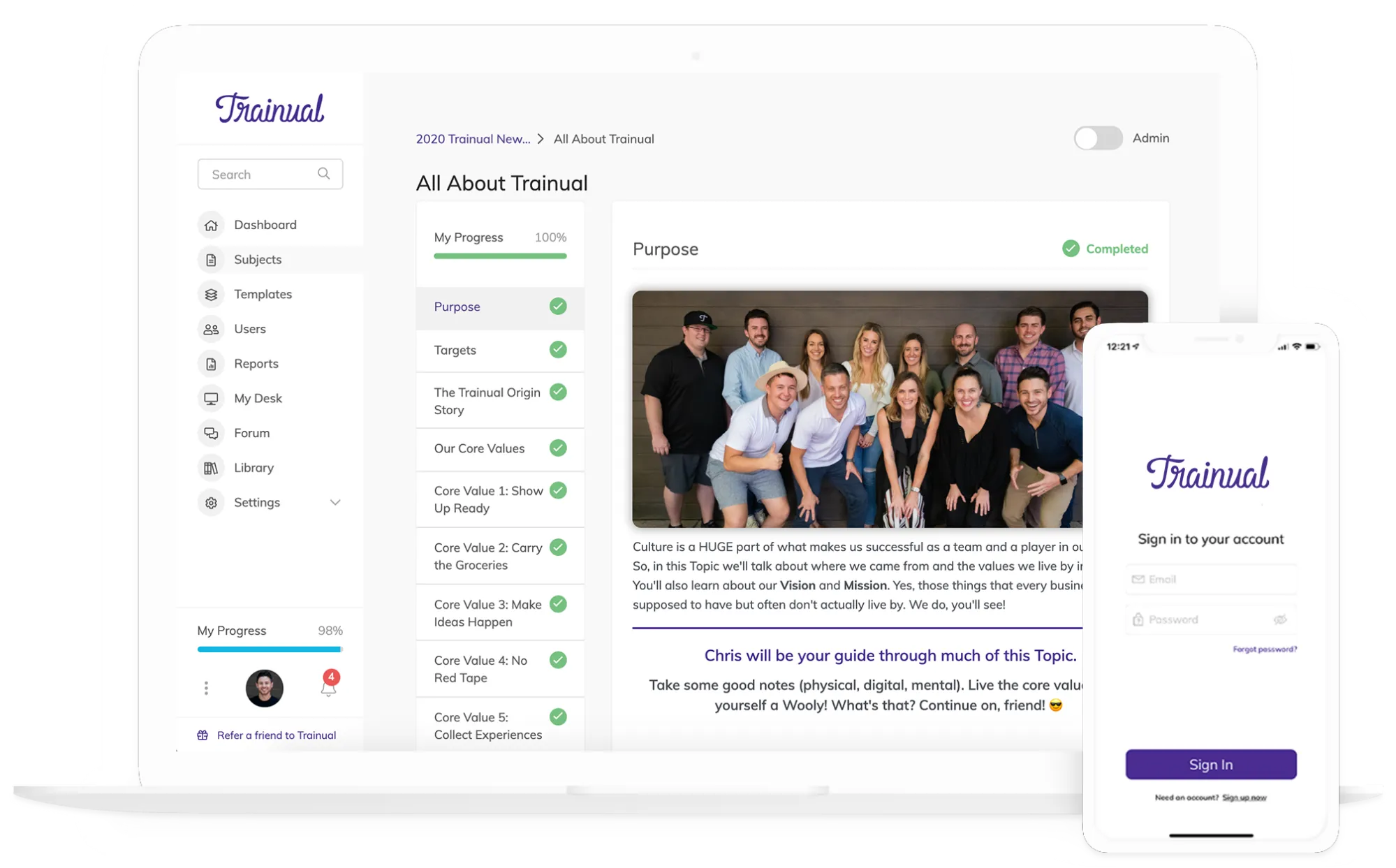Click the Subjects document icon

(211, 260)
